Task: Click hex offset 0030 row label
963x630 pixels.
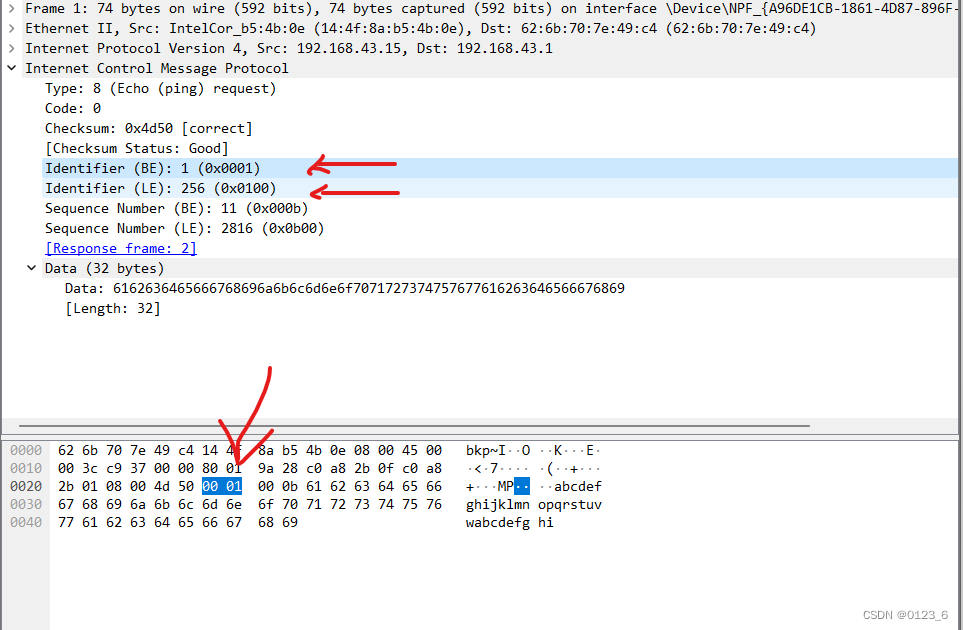Action: (26, 504)
